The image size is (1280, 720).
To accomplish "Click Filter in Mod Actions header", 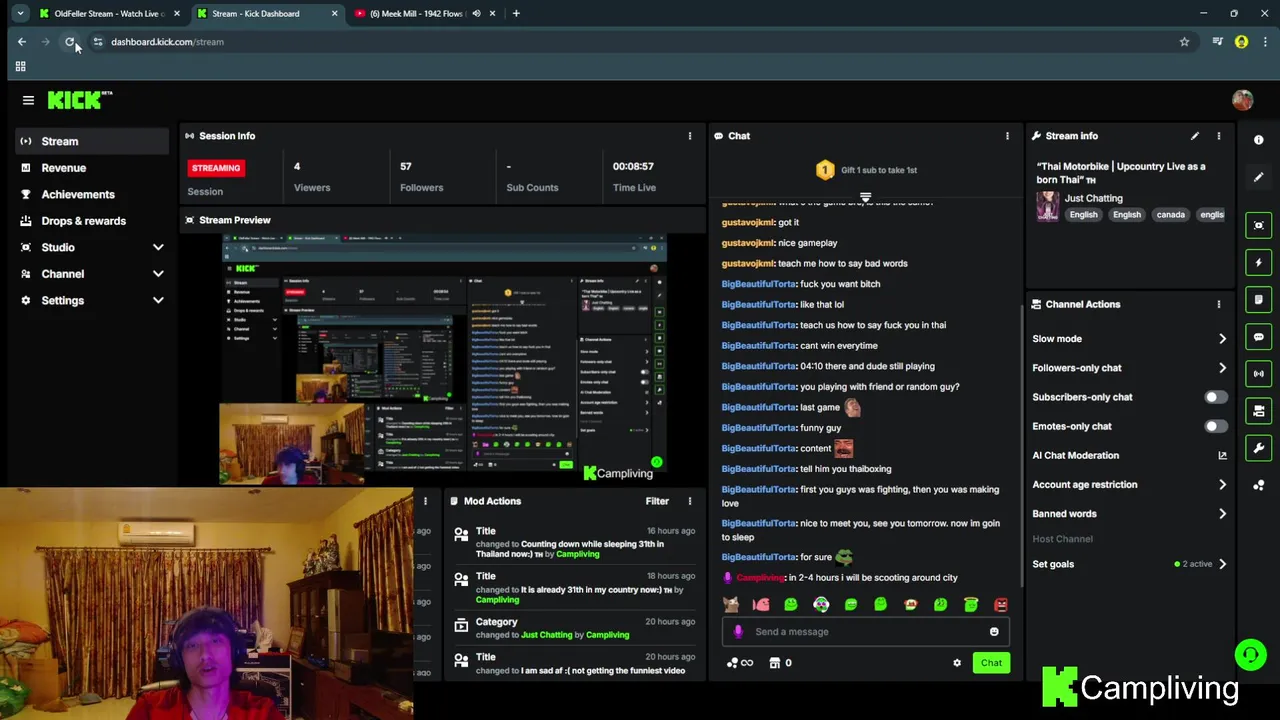I will point(657,501).
